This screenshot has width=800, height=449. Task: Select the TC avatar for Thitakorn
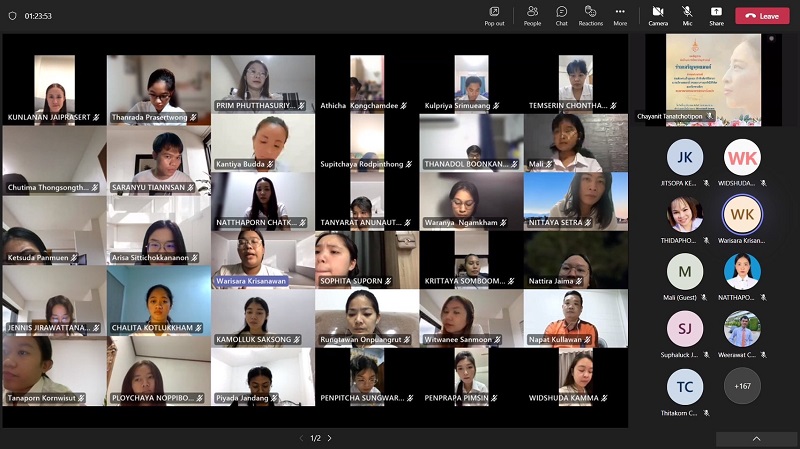coord(685,386)
